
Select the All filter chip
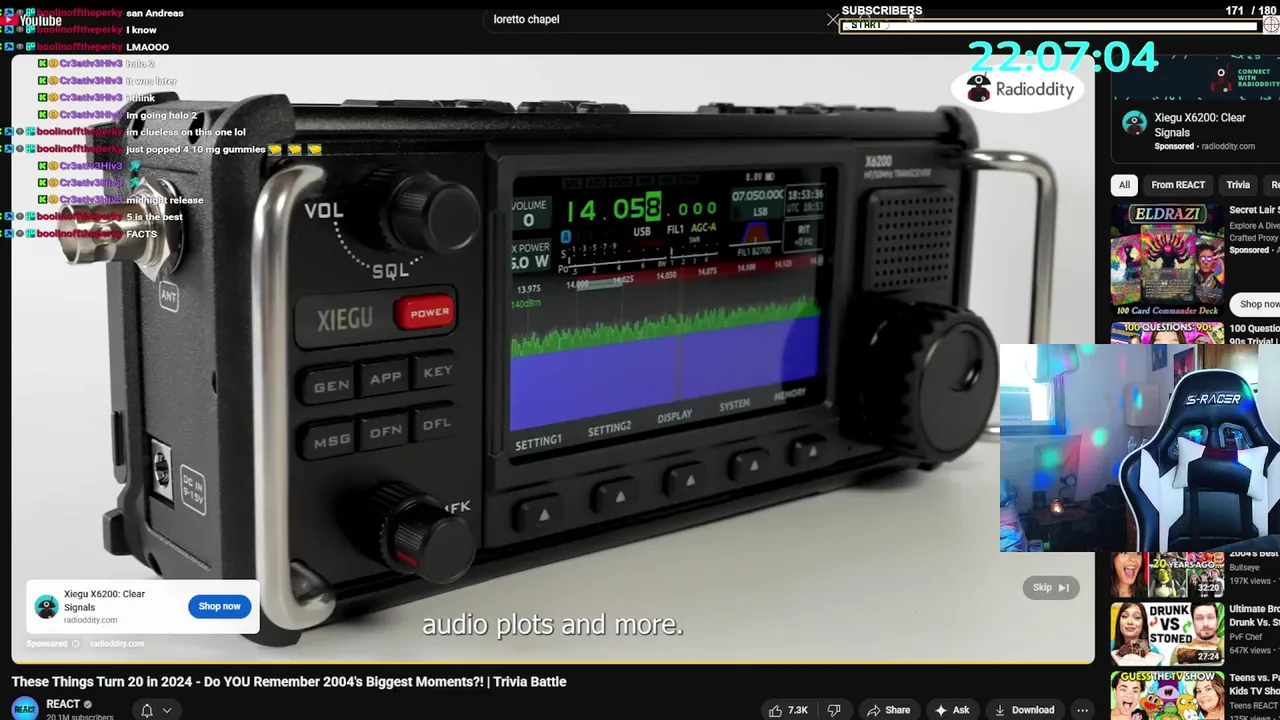[x=1124, y=185]
